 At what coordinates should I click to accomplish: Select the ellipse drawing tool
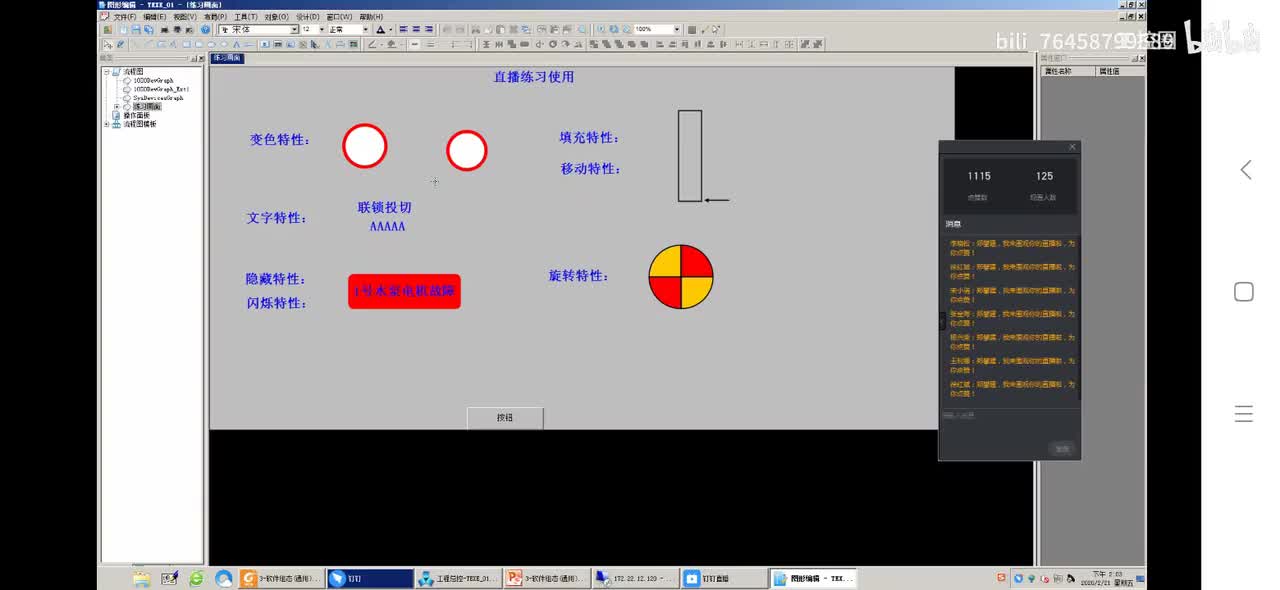(211, 44)
